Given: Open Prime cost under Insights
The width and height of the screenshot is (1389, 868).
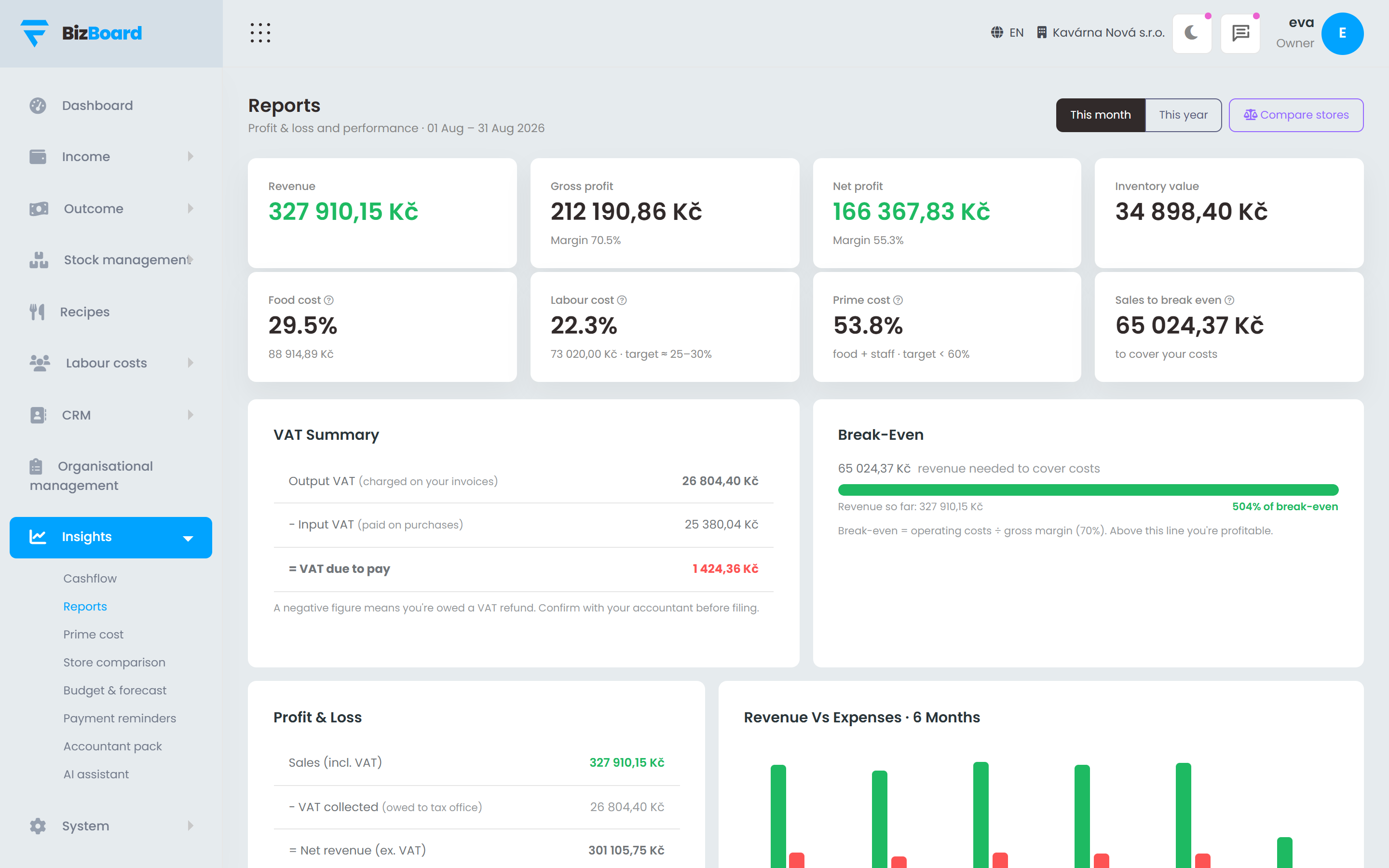Looking at the screenshot, I should (x=94, y=635).
